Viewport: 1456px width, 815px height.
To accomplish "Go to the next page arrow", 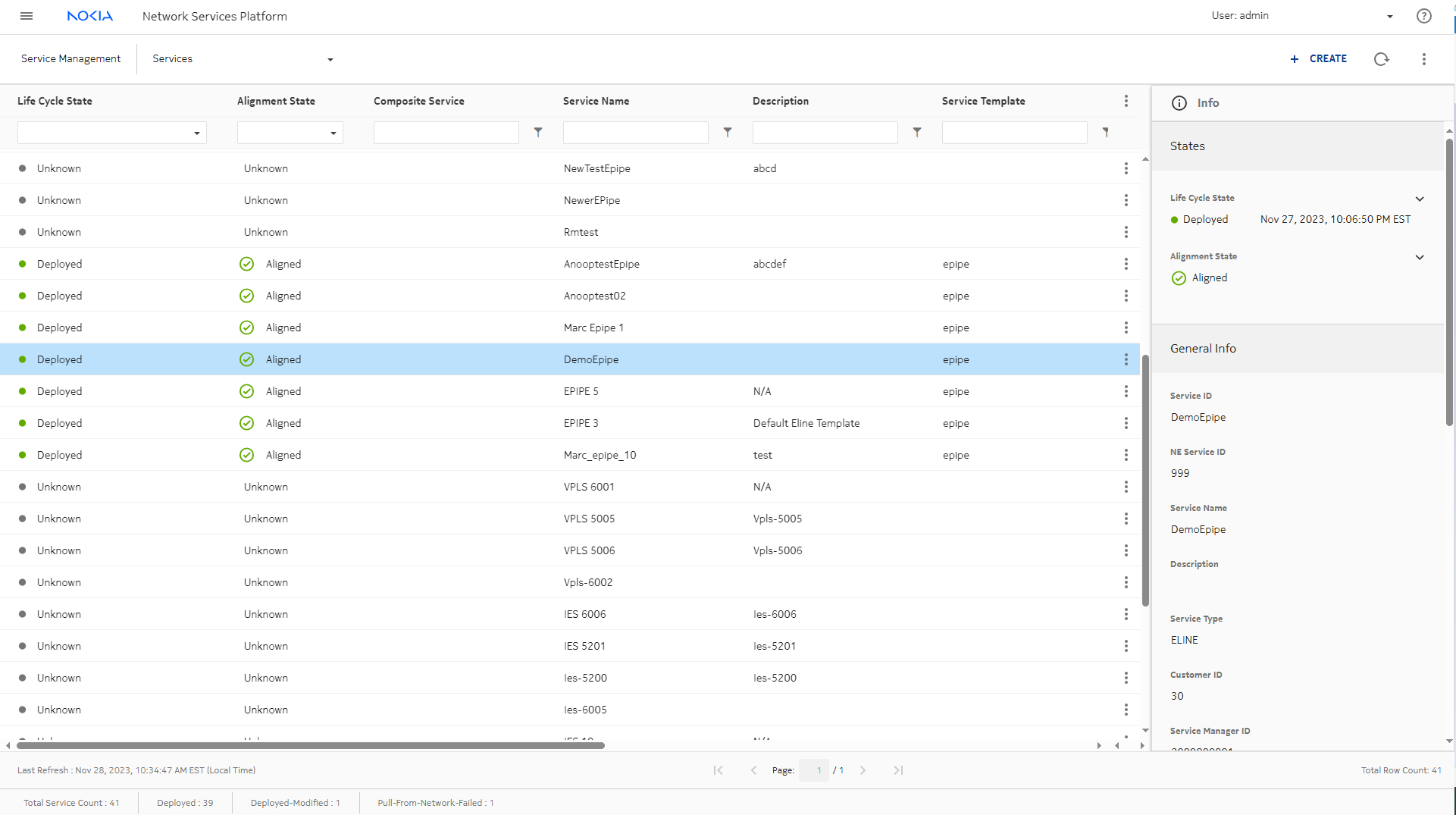I will 863,770.
